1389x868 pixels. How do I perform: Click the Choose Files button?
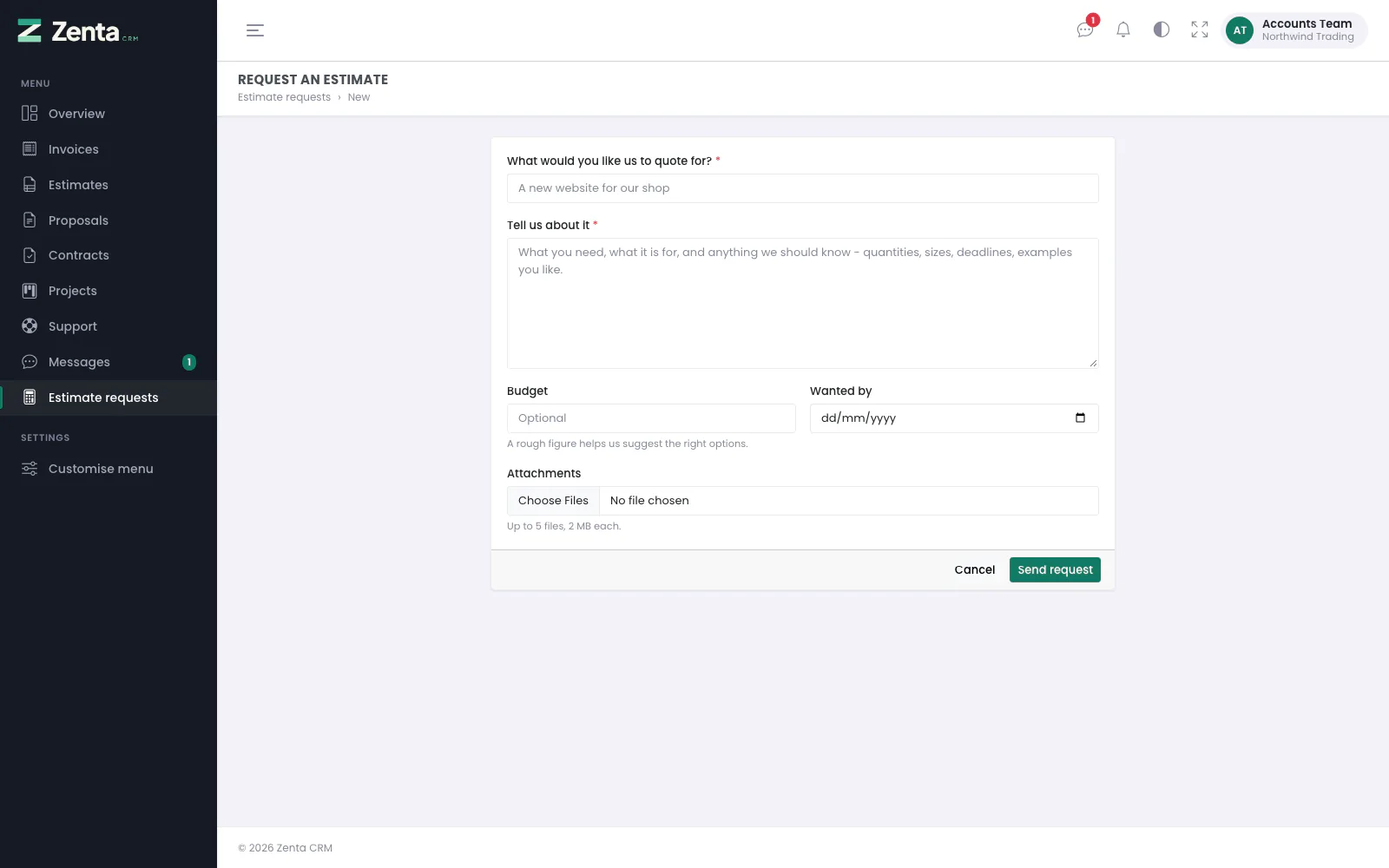coord(553,501)
